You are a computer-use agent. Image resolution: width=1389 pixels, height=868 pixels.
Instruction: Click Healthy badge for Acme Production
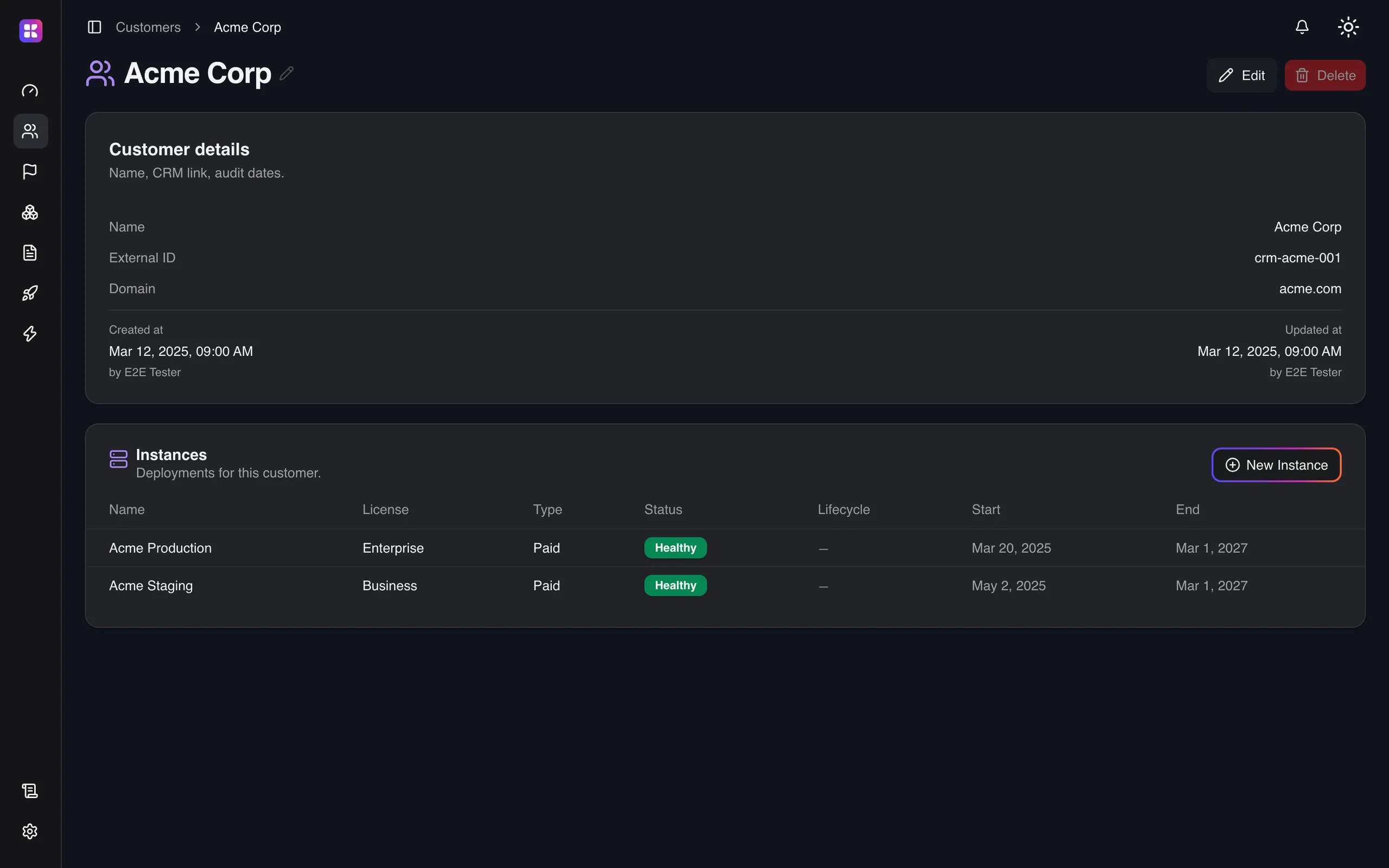(x=676, y=548)
